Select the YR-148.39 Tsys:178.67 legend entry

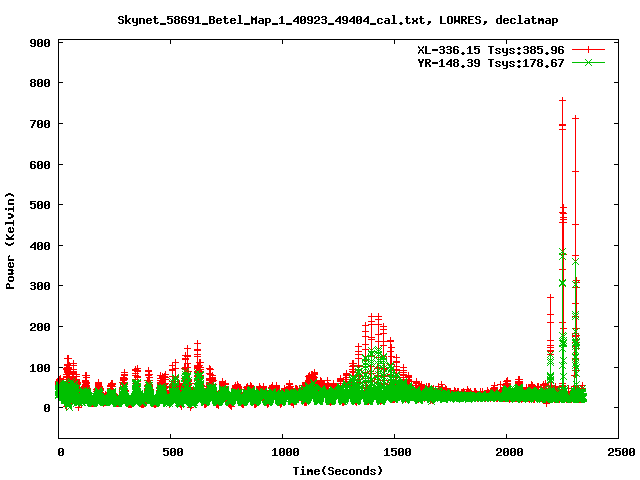coord(491,63)
